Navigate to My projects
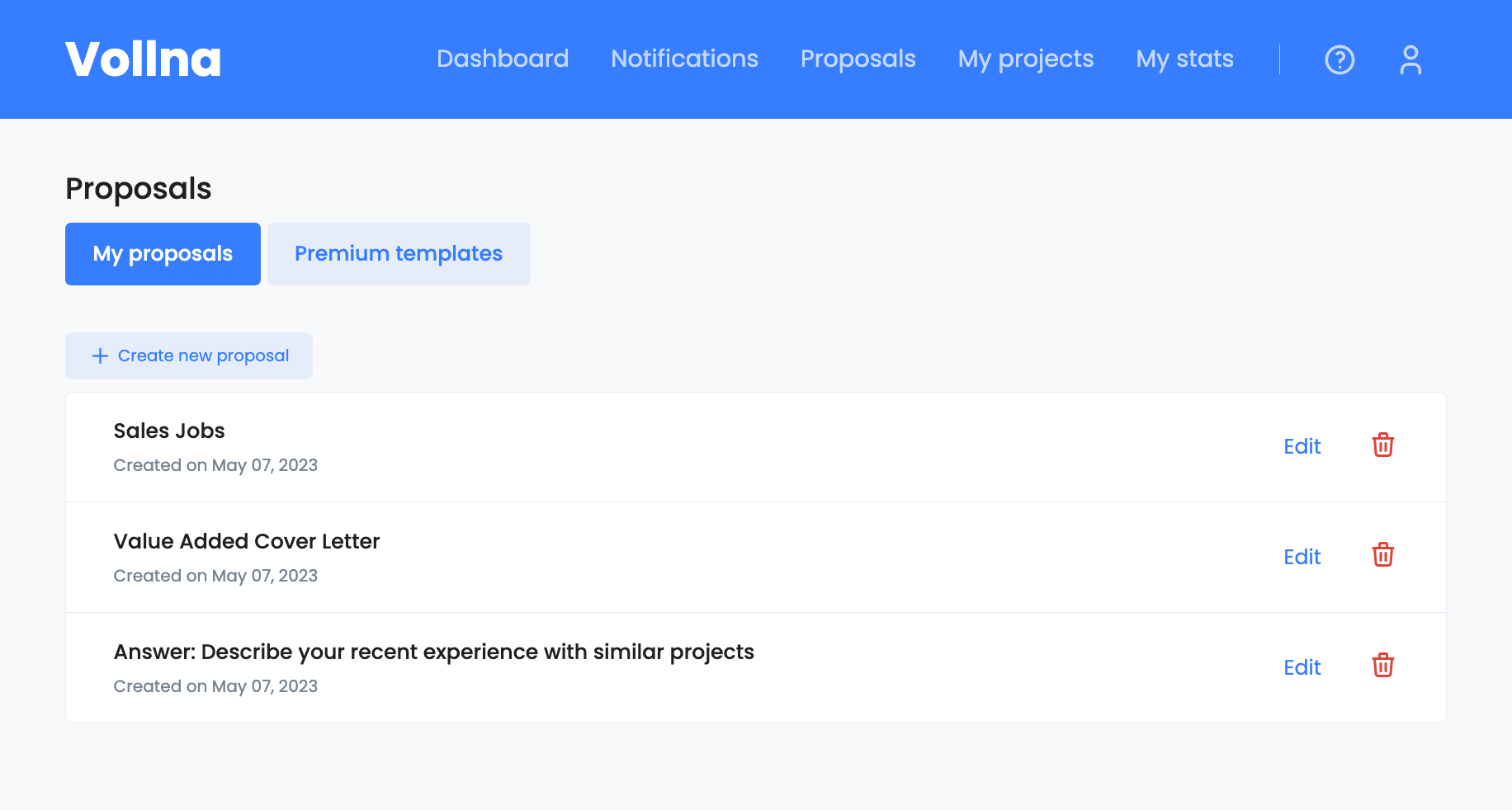Viewport: 1512px width, 810px height. click(x=1025, y=59)
